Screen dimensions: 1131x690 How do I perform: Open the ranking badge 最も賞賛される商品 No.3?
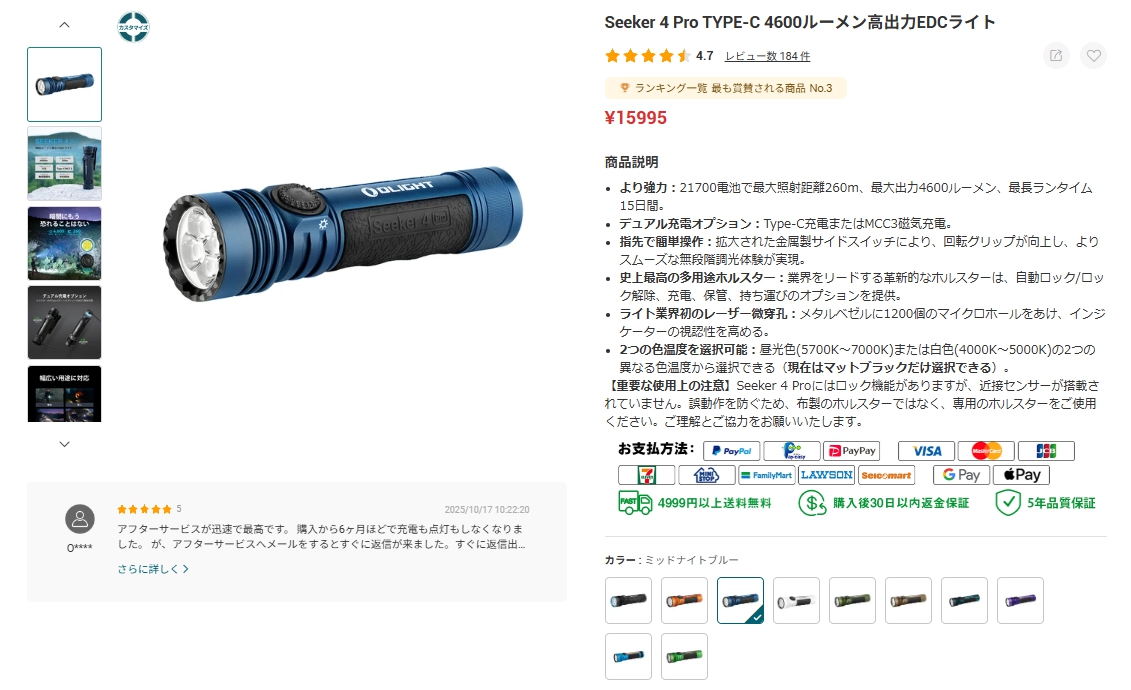[x=726, y=88]
